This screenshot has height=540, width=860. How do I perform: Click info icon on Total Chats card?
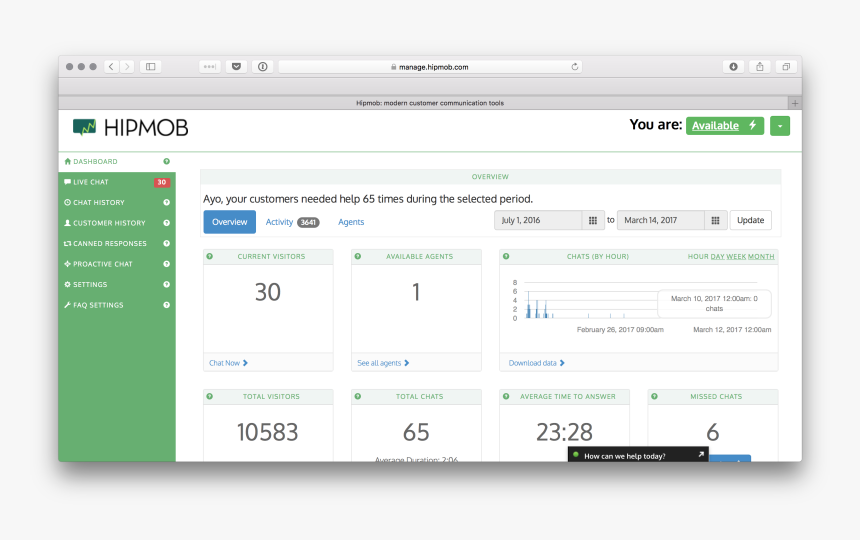pos(358,396)
